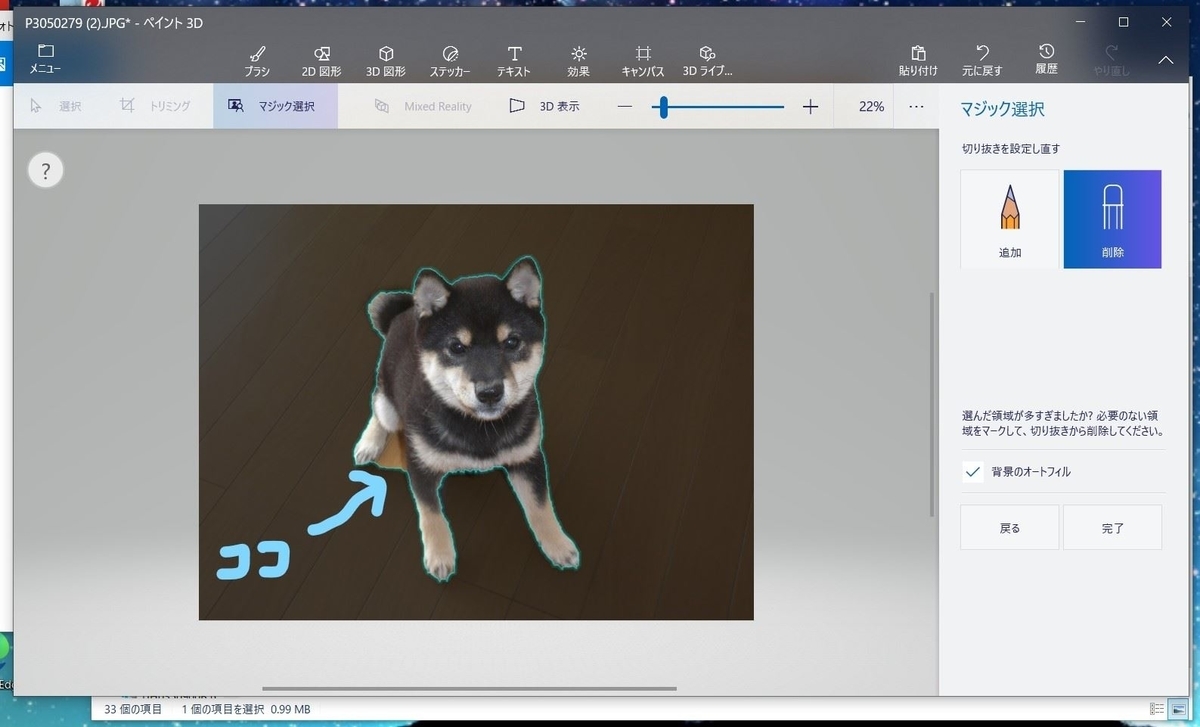Choose the 選択 select tool
This screenshot has width=1200, height=727.
pos(56,106)
